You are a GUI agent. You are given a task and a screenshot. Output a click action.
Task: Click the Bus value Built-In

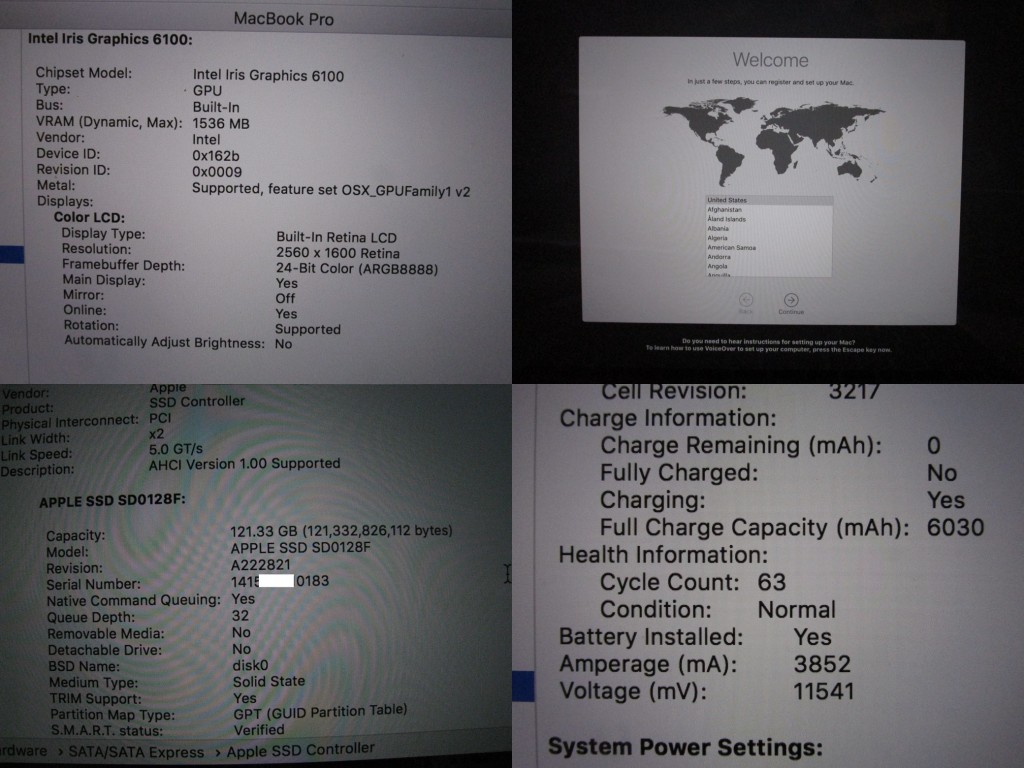216,107
